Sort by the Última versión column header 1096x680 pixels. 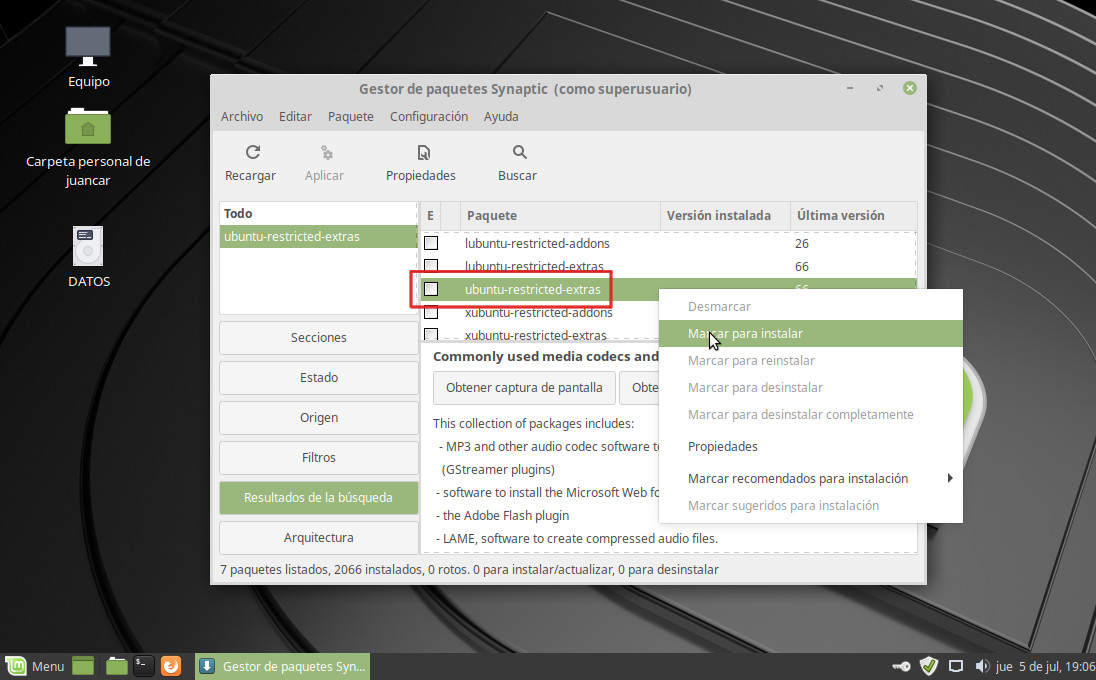click(840, 215)
